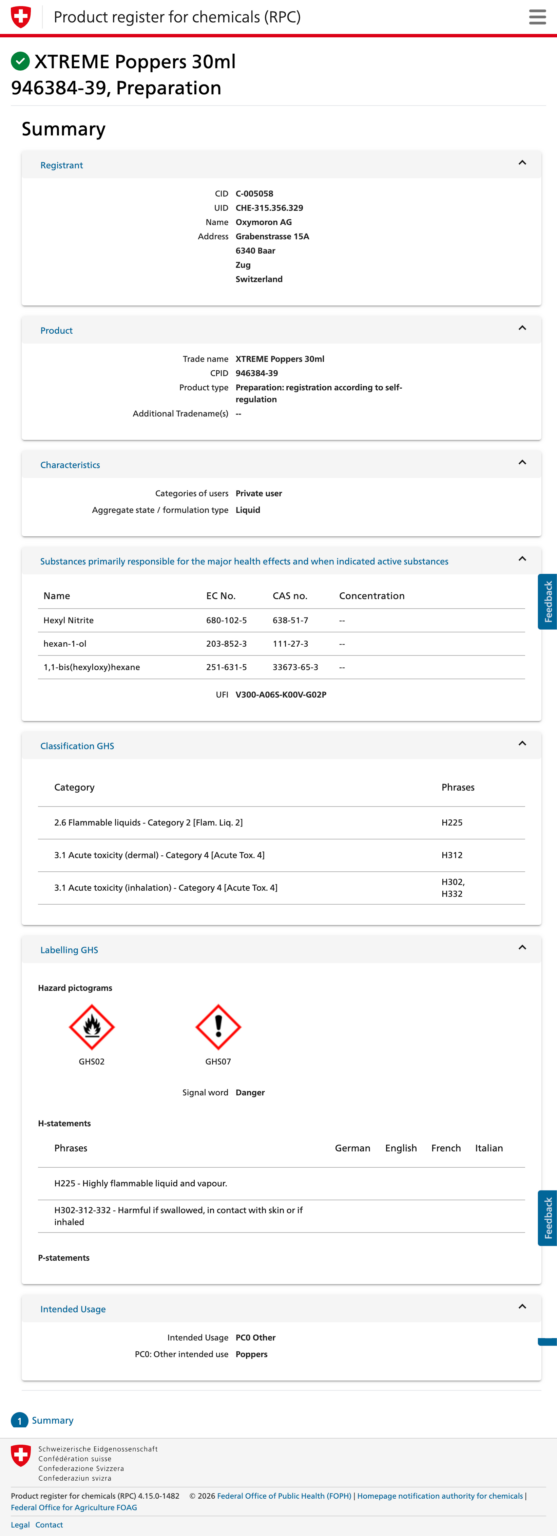Click the Concentration column header
This screenshot has height=1536, width=557.
(372, 596)
